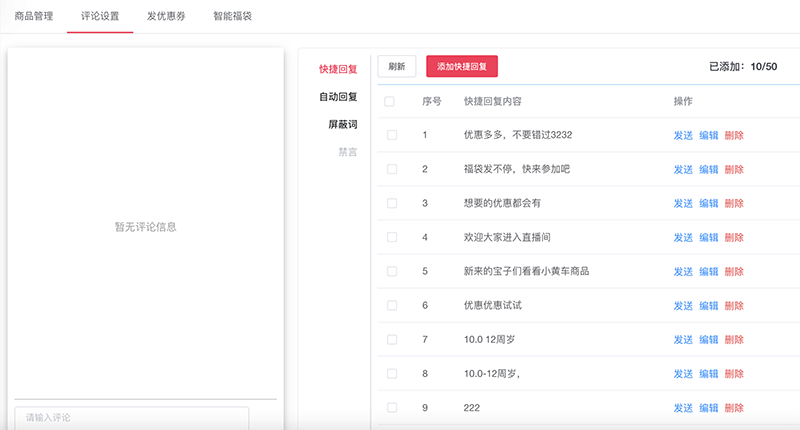Send the reply 福袋发不停，快来参加吧
The height and width of the screenshot is (430, 800).
(x=683, y=169)
